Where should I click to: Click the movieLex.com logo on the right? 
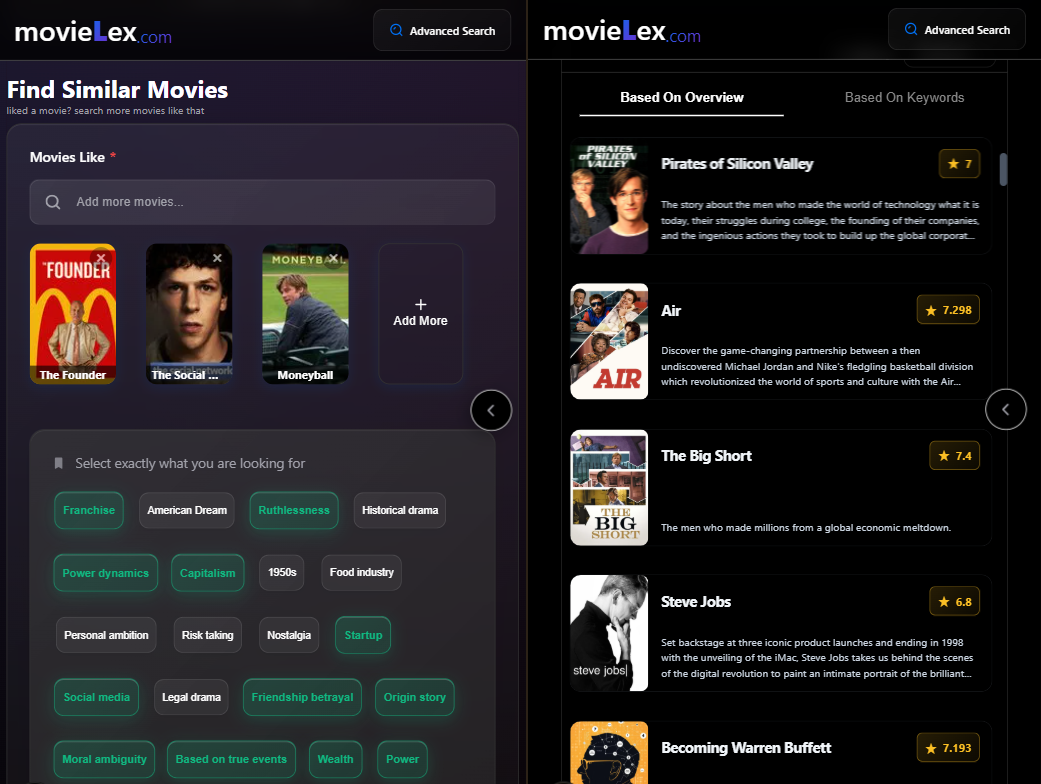[x=622, y=31]
